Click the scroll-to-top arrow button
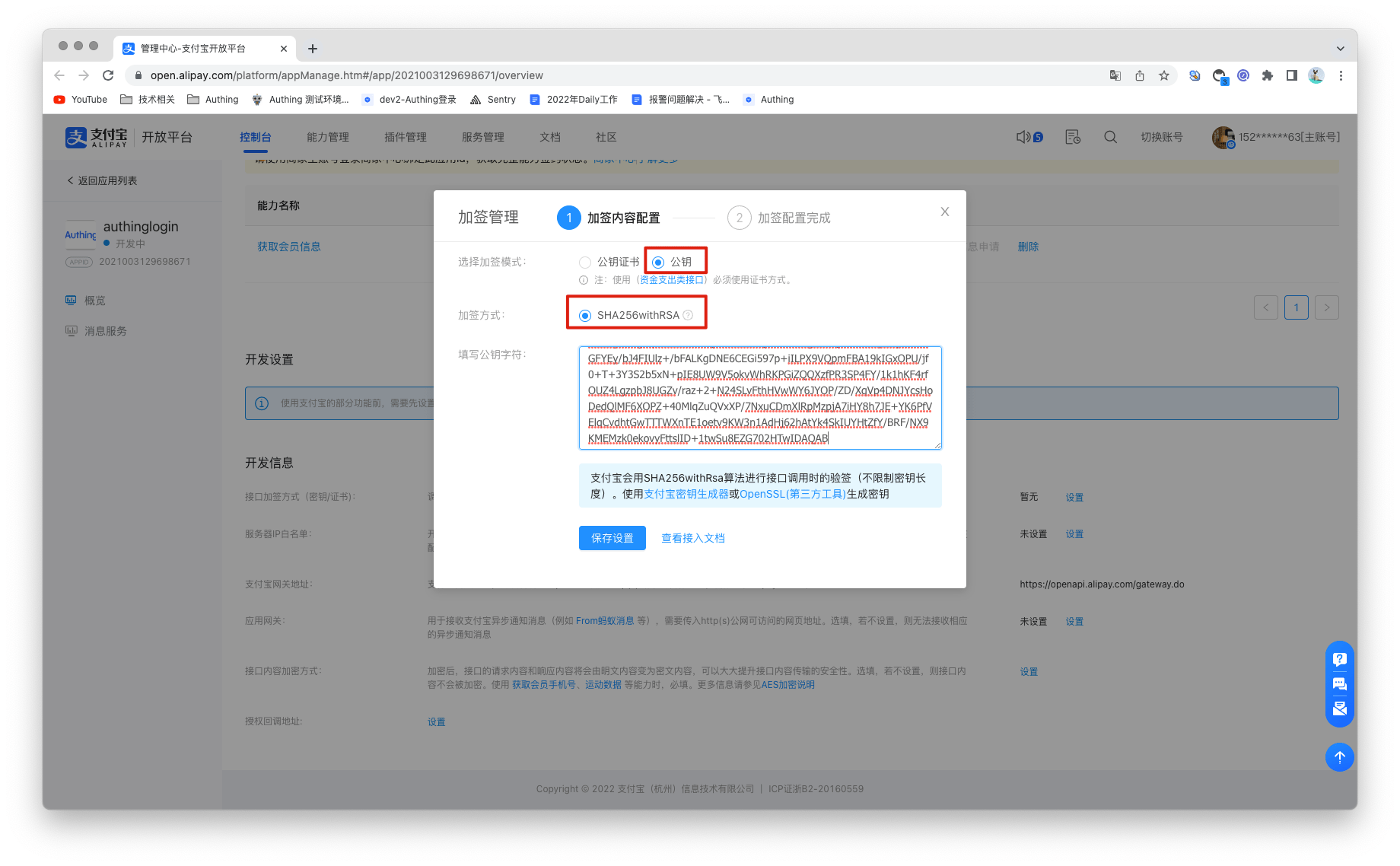Image resolution: width=1400 pixels, height=866 pixels. point(1339,756)
